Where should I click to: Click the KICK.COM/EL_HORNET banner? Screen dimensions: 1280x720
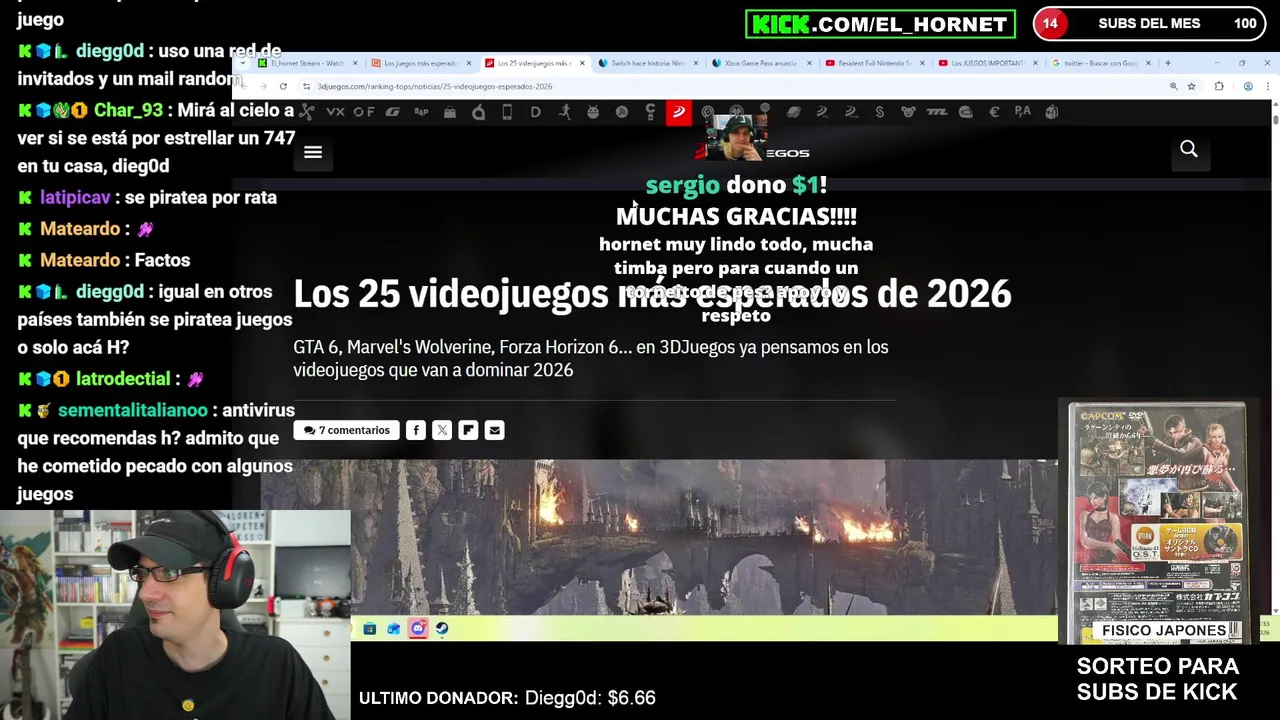(x=880, y=24)
